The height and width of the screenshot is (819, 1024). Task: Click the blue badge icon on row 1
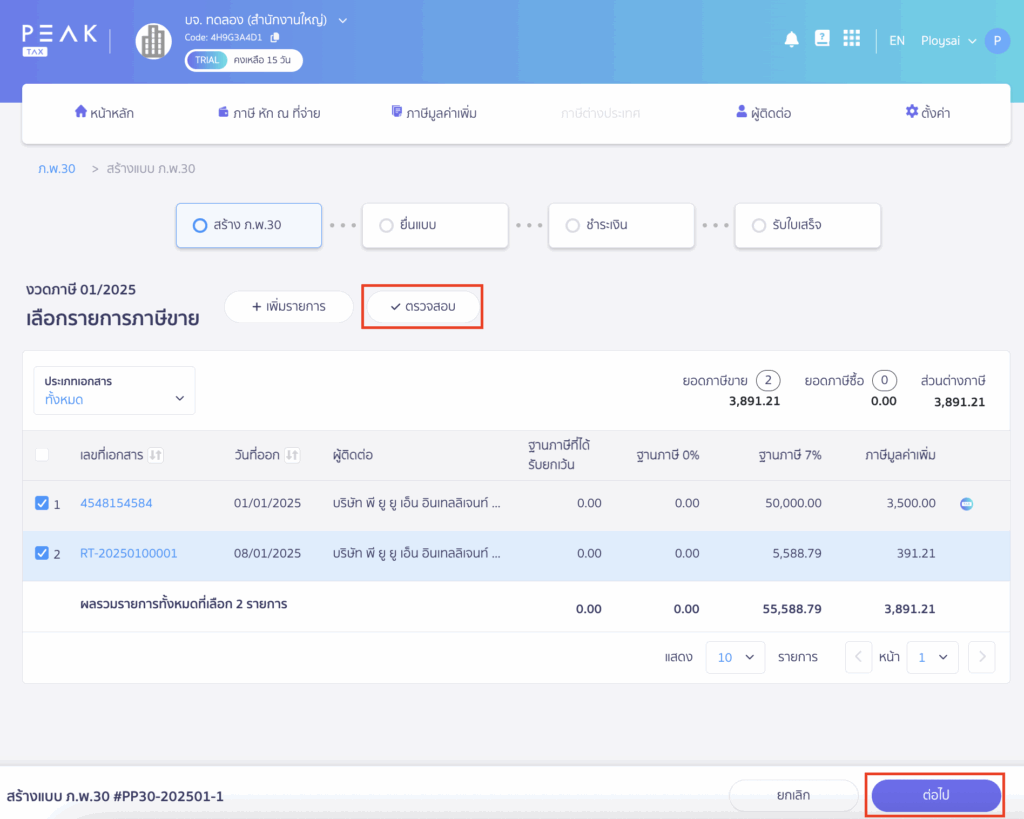(967, 504)
